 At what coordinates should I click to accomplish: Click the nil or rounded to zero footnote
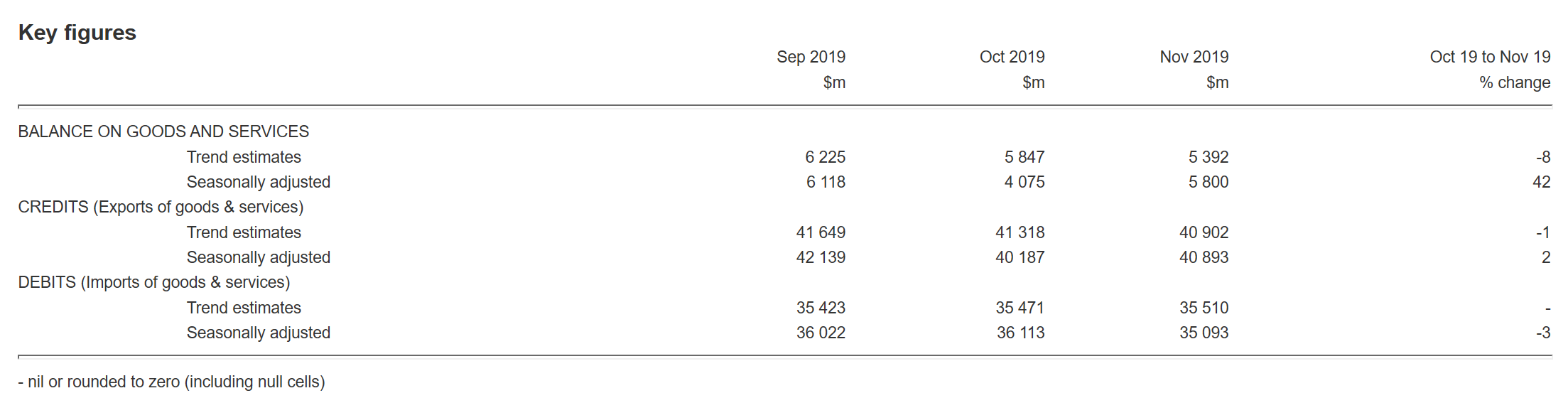pos(171,382)
